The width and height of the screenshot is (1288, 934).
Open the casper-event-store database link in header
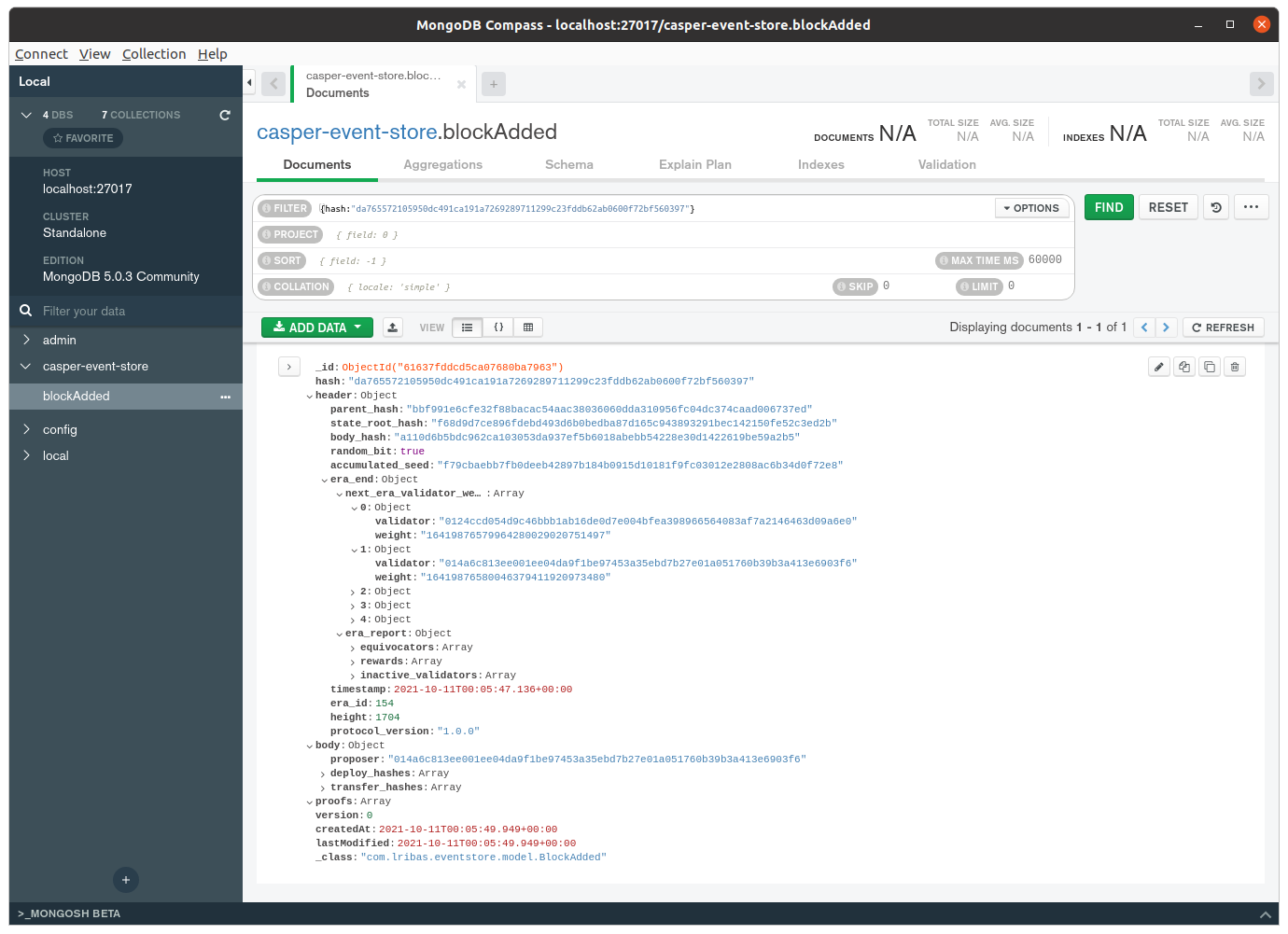[347, 132]
